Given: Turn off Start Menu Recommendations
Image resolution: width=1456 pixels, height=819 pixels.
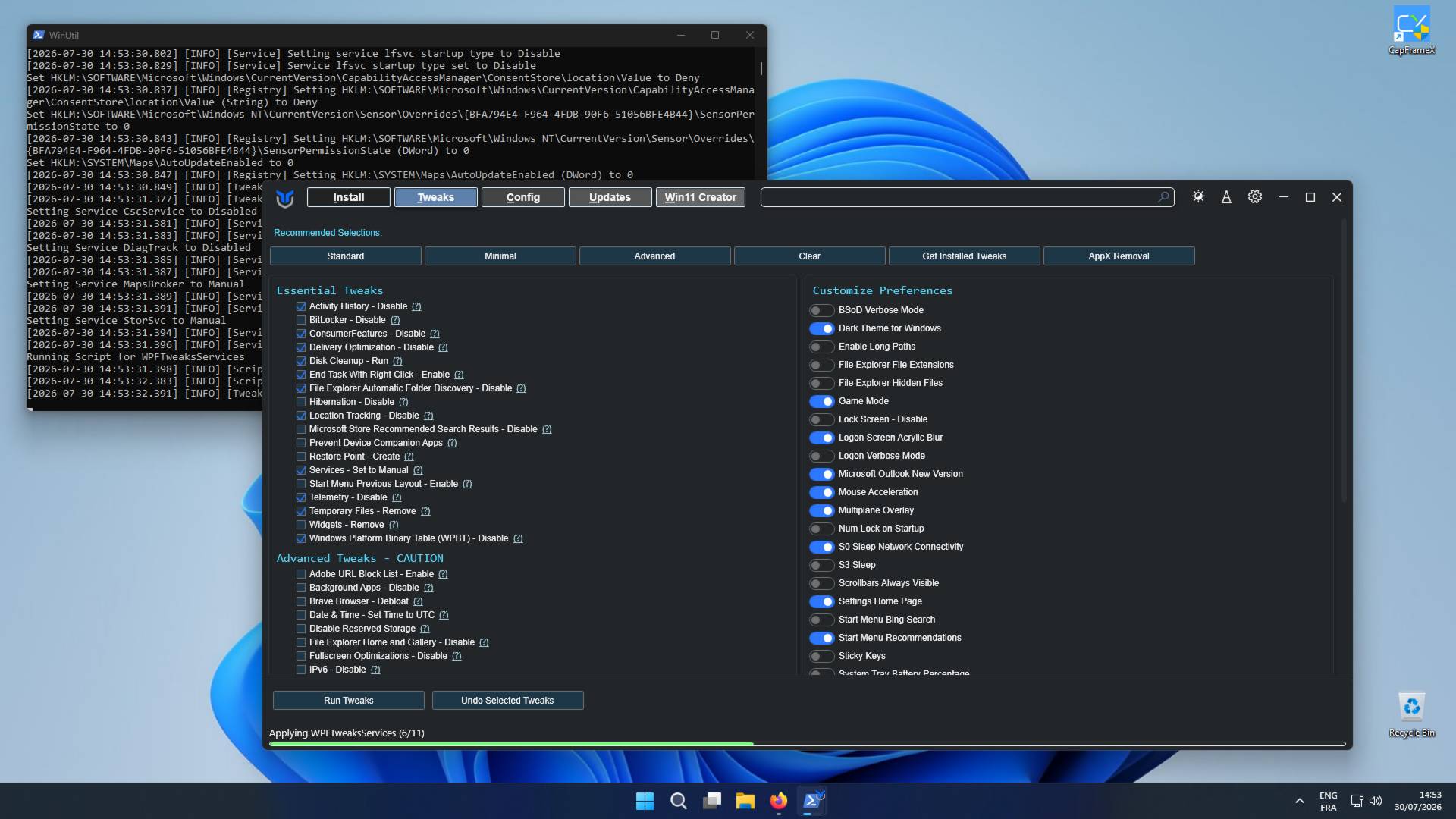Looking at the screenshot, I should 821,638.
